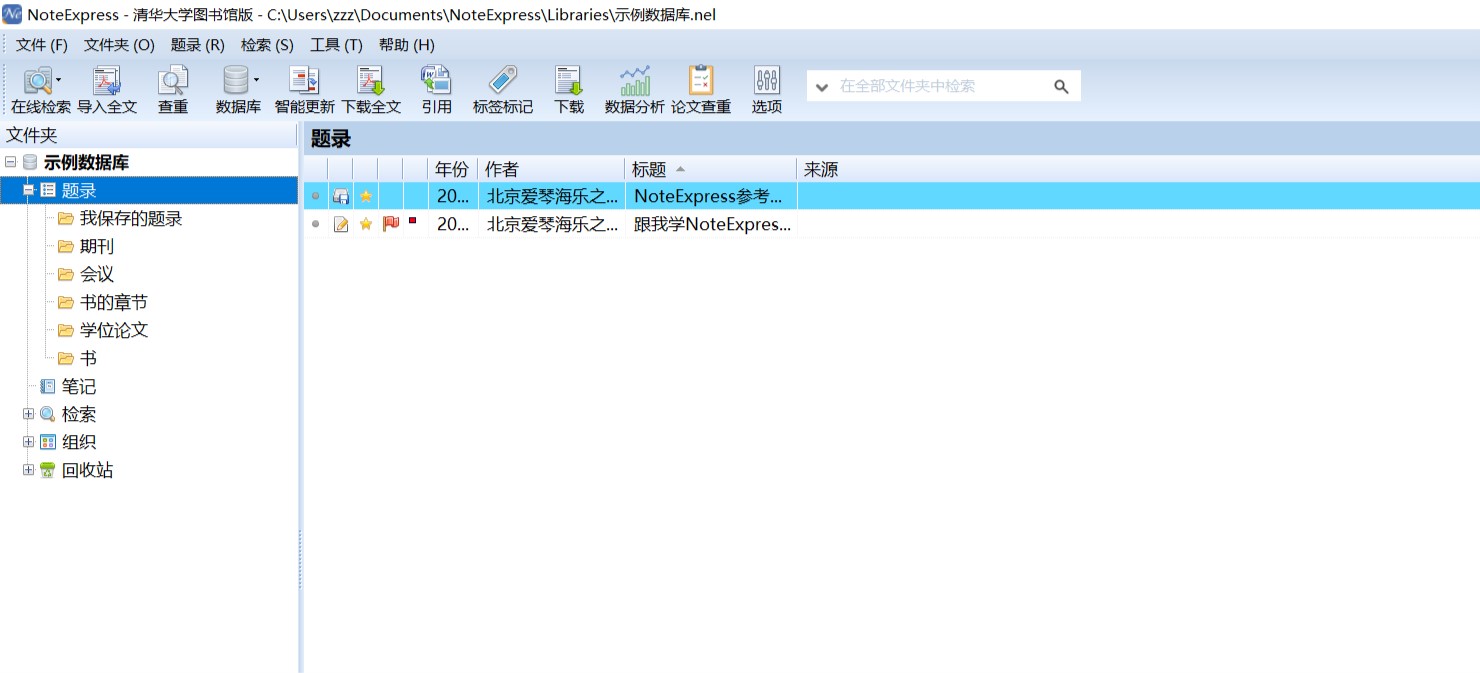
Task: Open the 工具 (T) menu
Action: click(x=336, y=44)
